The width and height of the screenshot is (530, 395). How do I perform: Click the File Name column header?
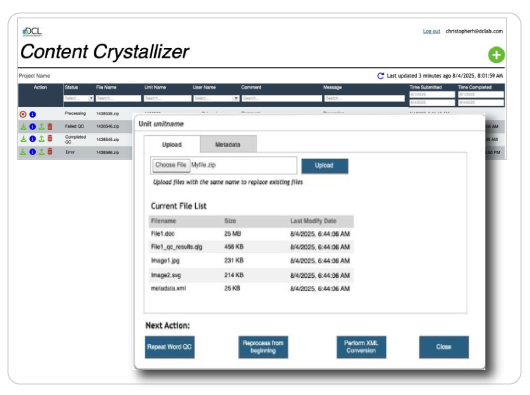pyautogui.click(x=106, y=87)
